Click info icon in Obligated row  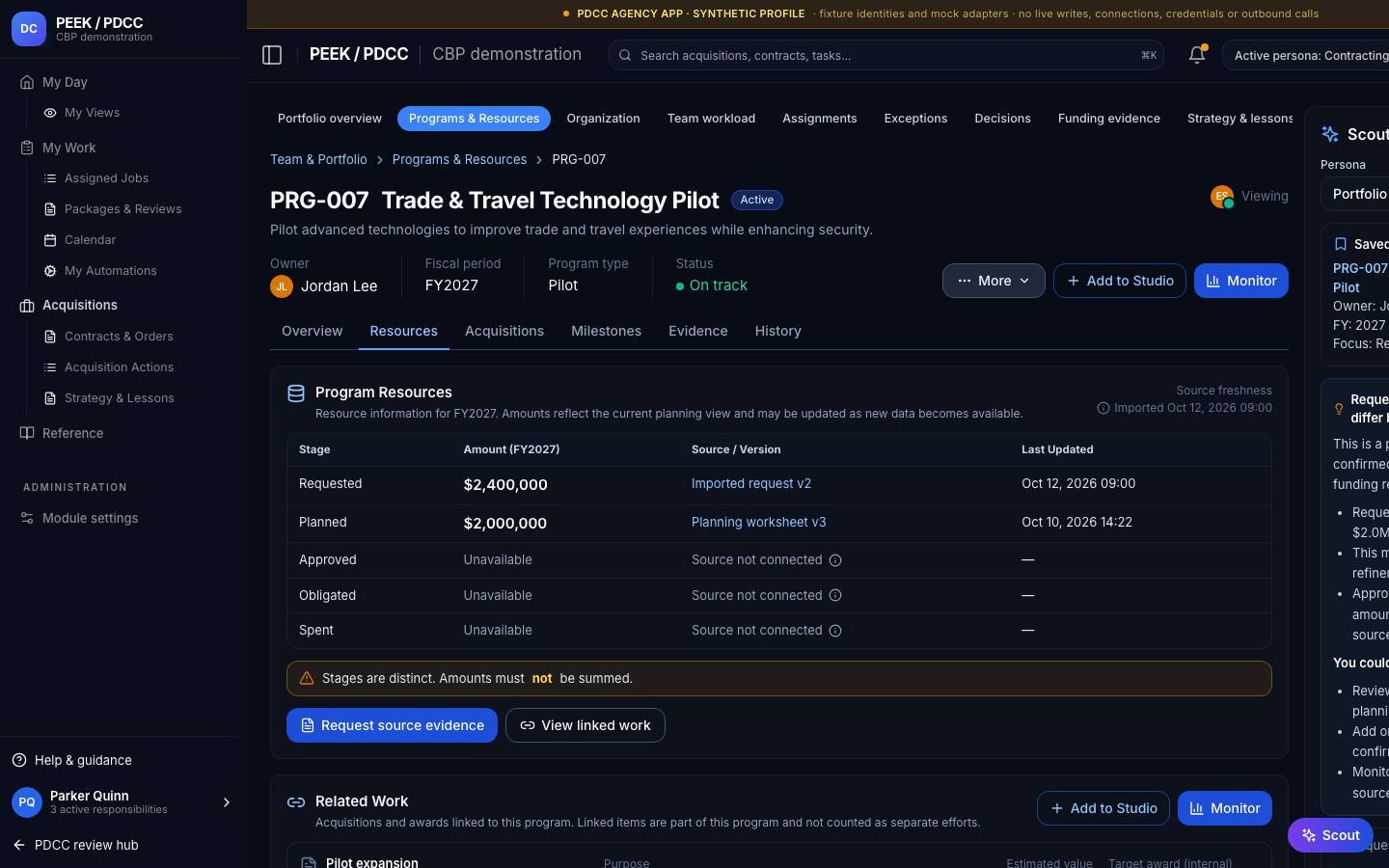(835, 595)
